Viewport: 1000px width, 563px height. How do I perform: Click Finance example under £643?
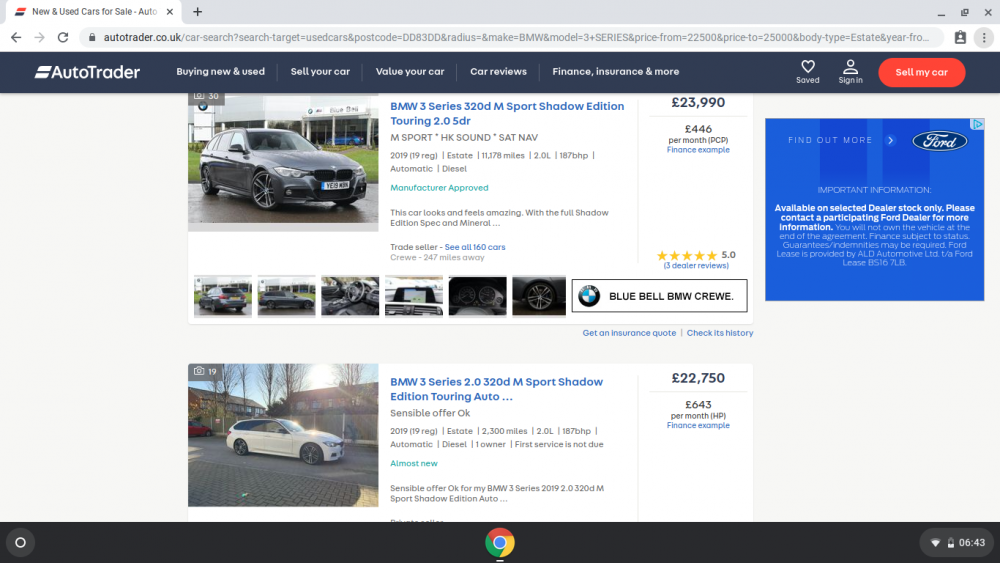point(698,425)
